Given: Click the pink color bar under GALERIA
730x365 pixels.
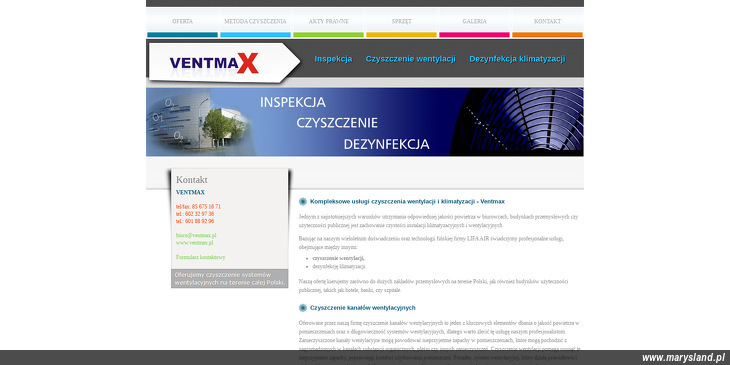Looking at the screenshot, I should coord(474,35).
